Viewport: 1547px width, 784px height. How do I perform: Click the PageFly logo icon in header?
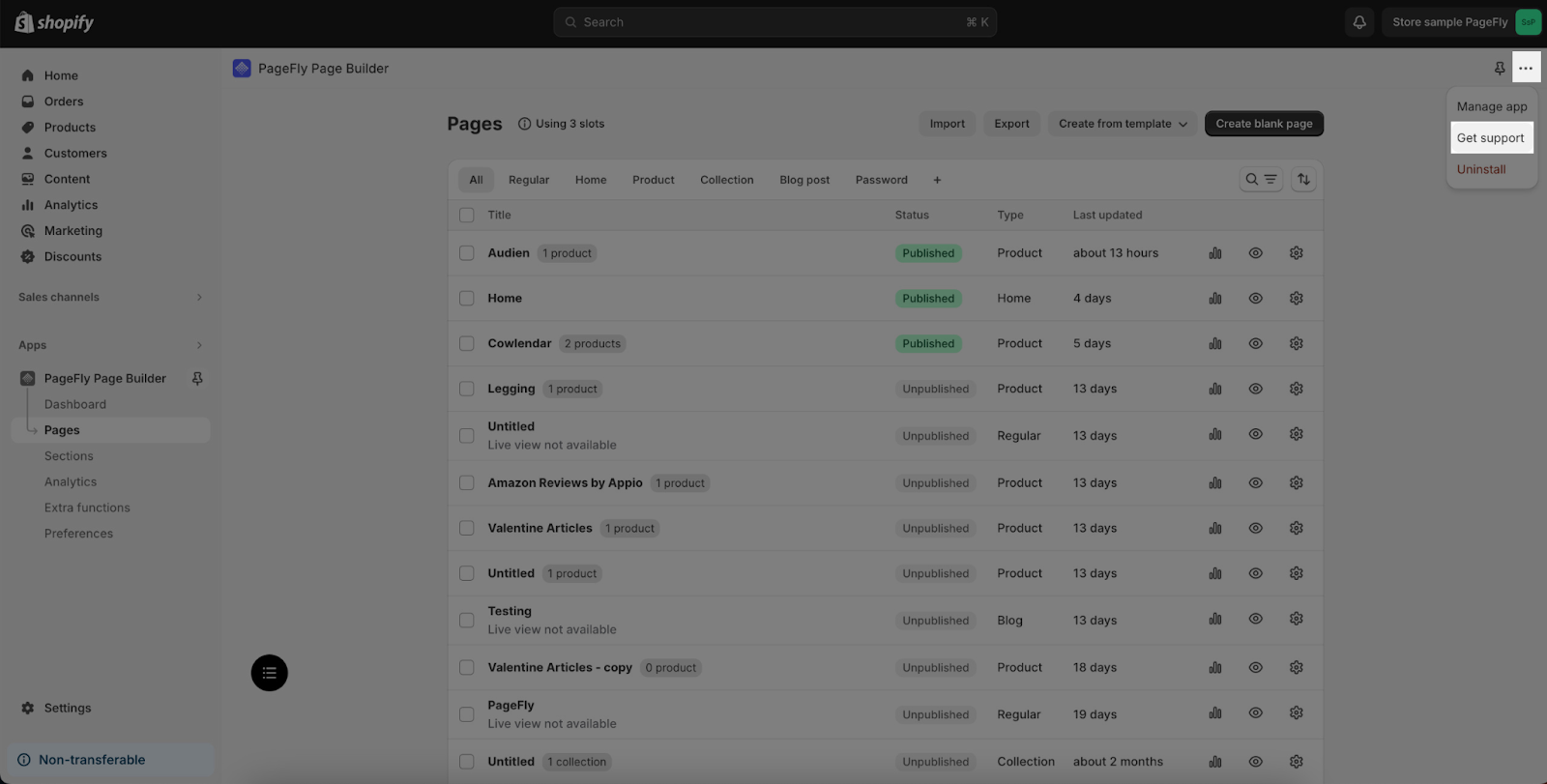[x=242, y=69]
